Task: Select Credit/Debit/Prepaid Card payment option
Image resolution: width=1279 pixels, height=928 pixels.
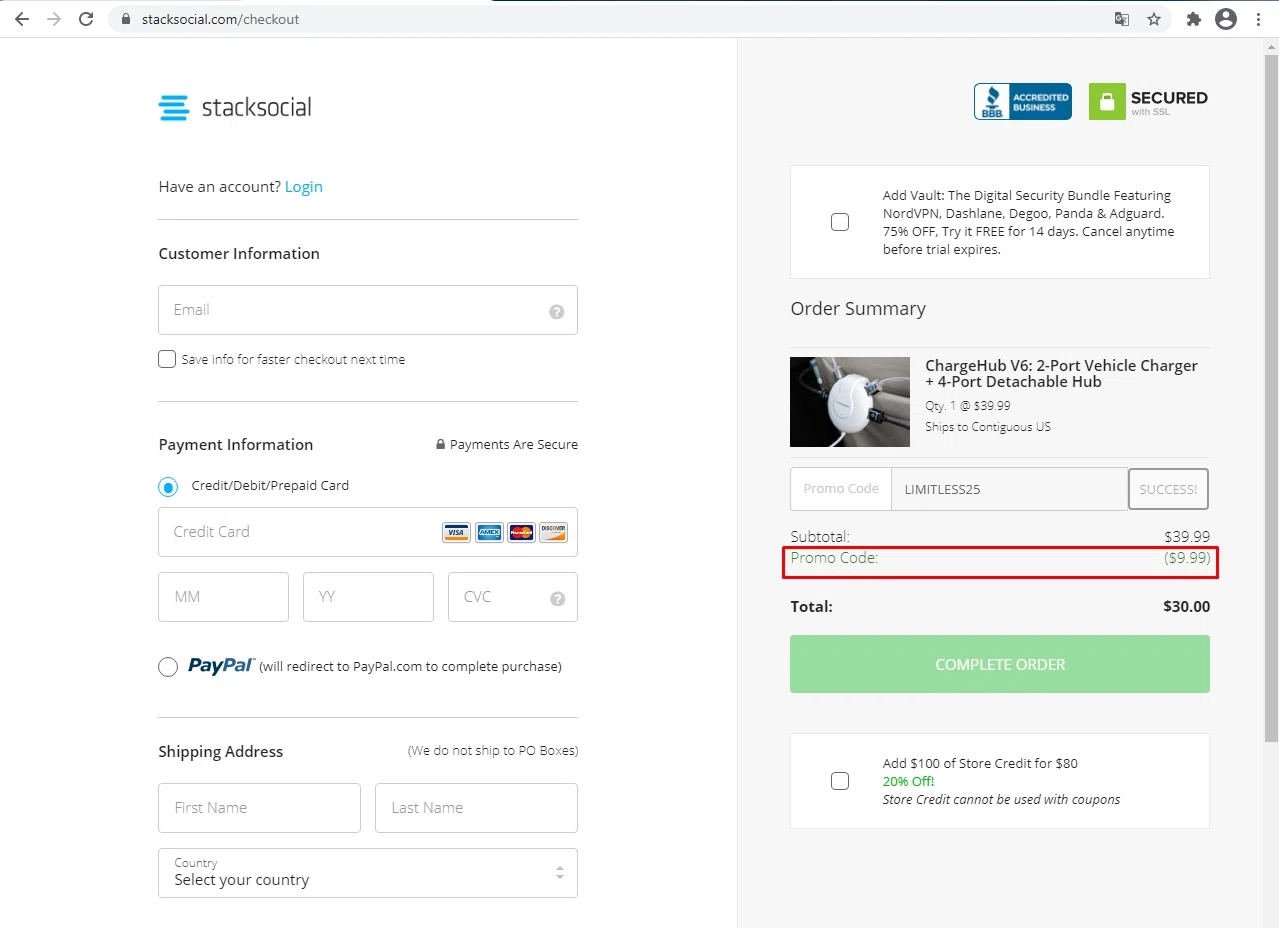Action: pos(168,487)
